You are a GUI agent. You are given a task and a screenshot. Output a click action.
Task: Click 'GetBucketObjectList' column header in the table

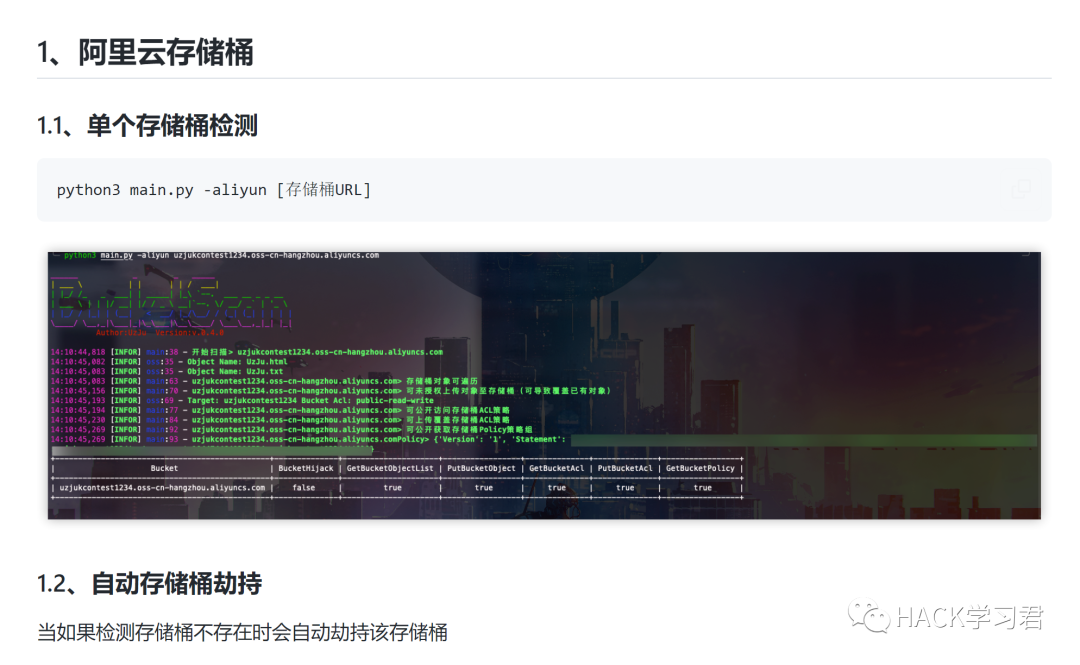point(390,468)
